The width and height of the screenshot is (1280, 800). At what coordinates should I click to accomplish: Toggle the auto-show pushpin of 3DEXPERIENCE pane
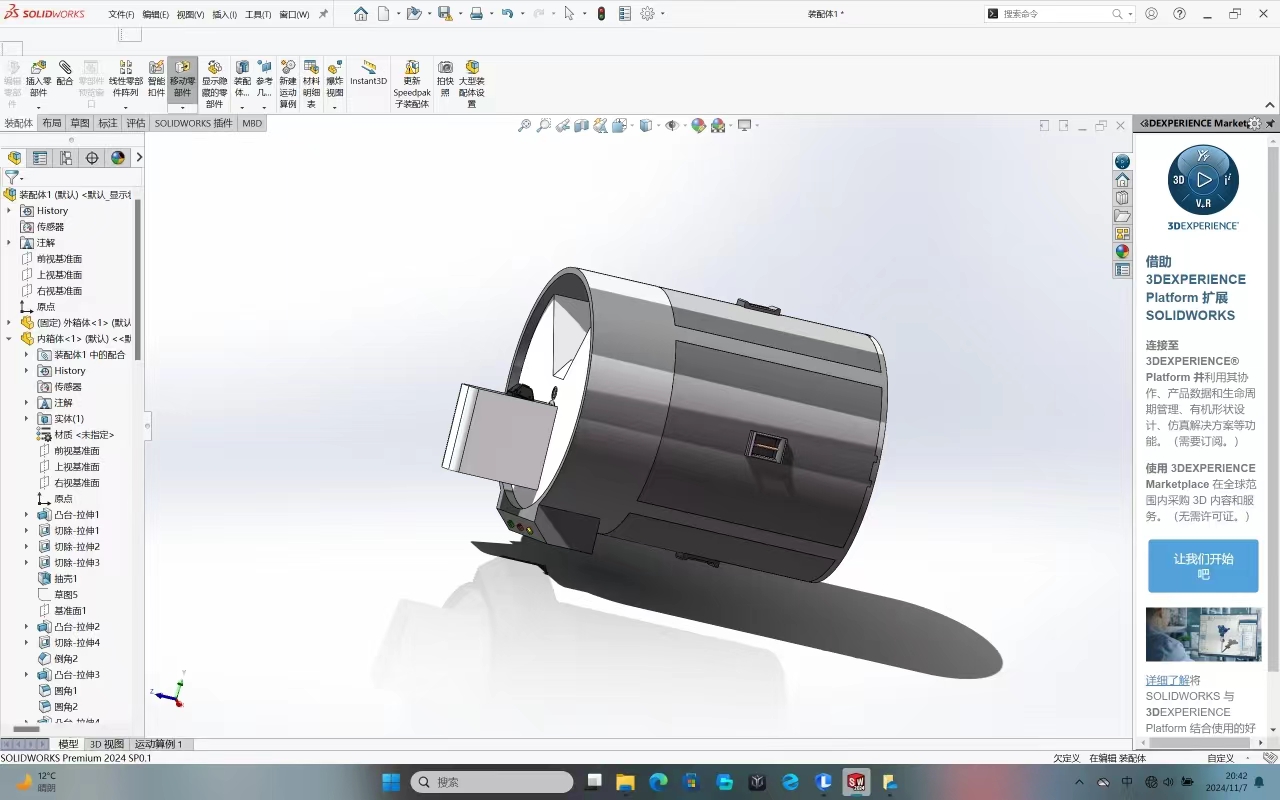pos(1270,123)
